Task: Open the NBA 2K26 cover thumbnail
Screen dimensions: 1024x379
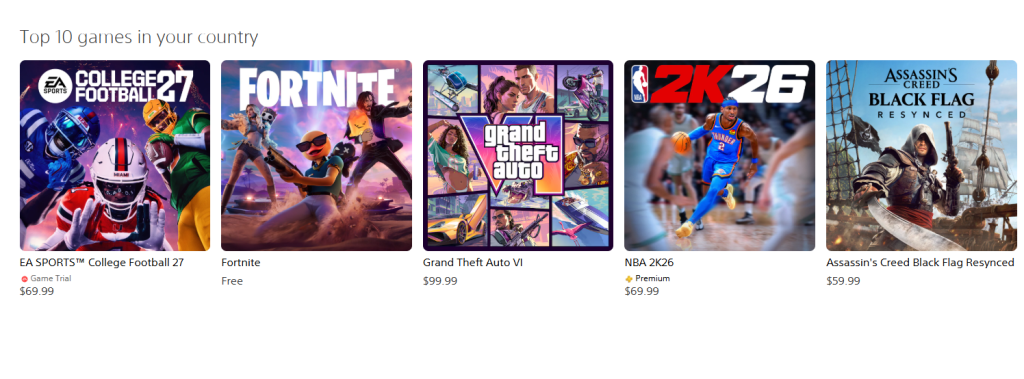Action: pos(720,156)
